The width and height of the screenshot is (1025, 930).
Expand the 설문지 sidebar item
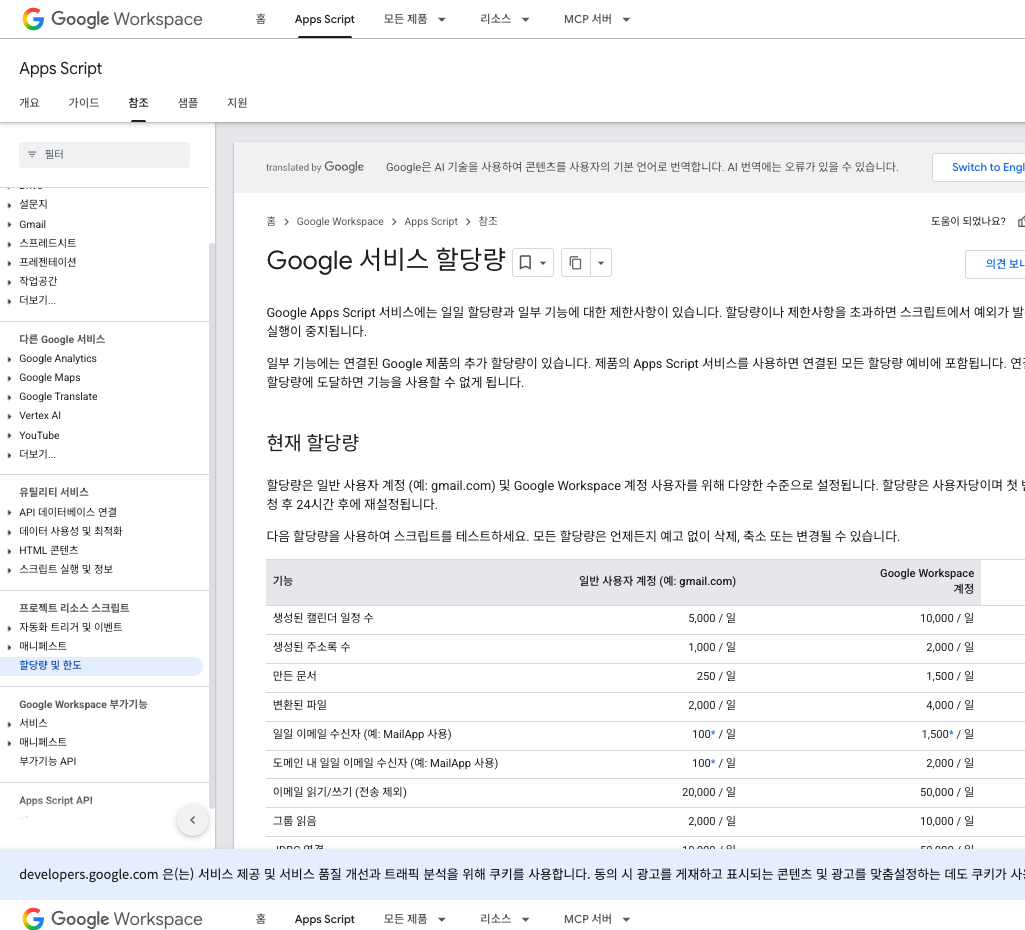click(9, 205)
